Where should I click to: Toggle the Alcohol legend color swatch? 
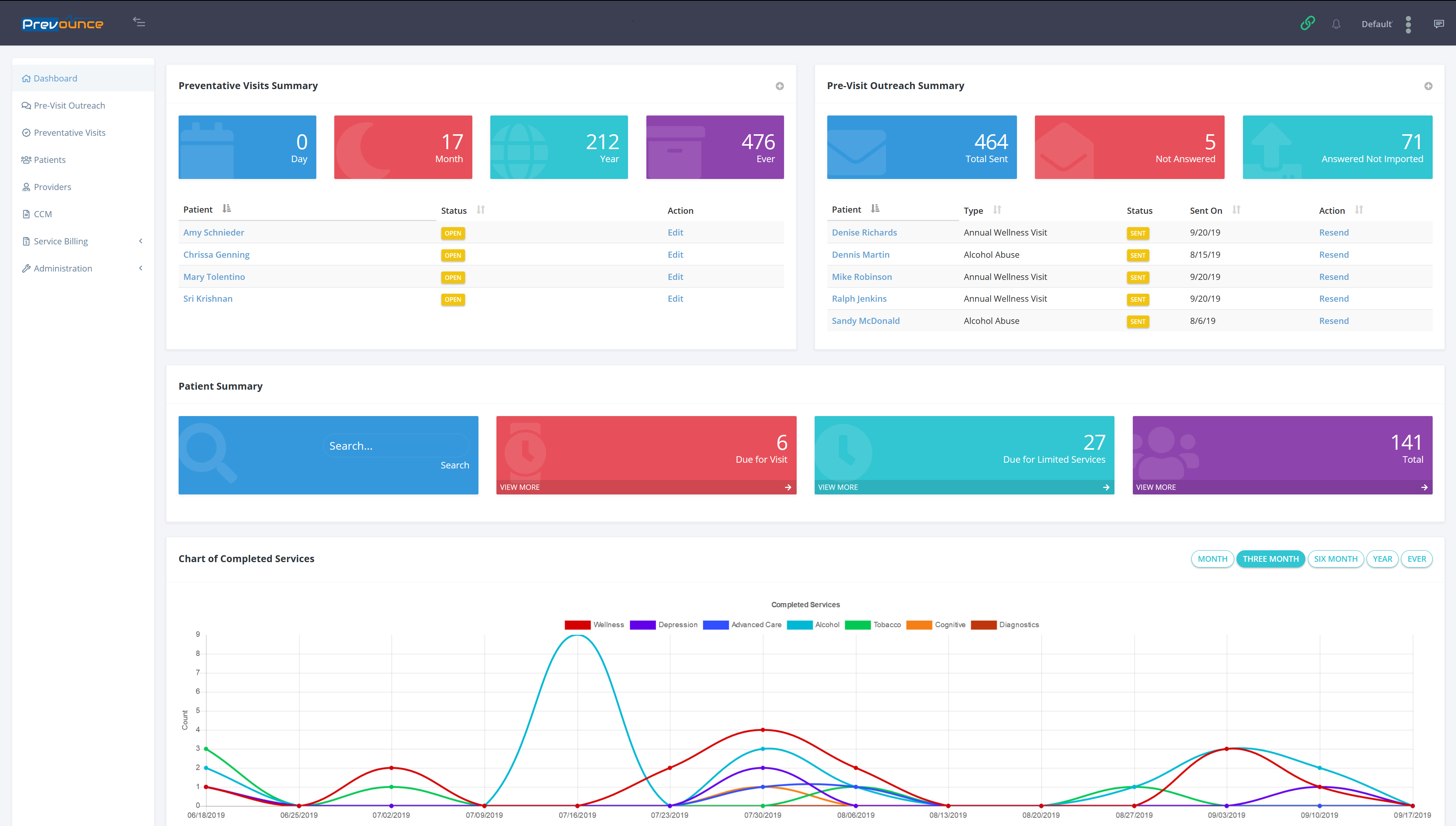click(799, 624)
